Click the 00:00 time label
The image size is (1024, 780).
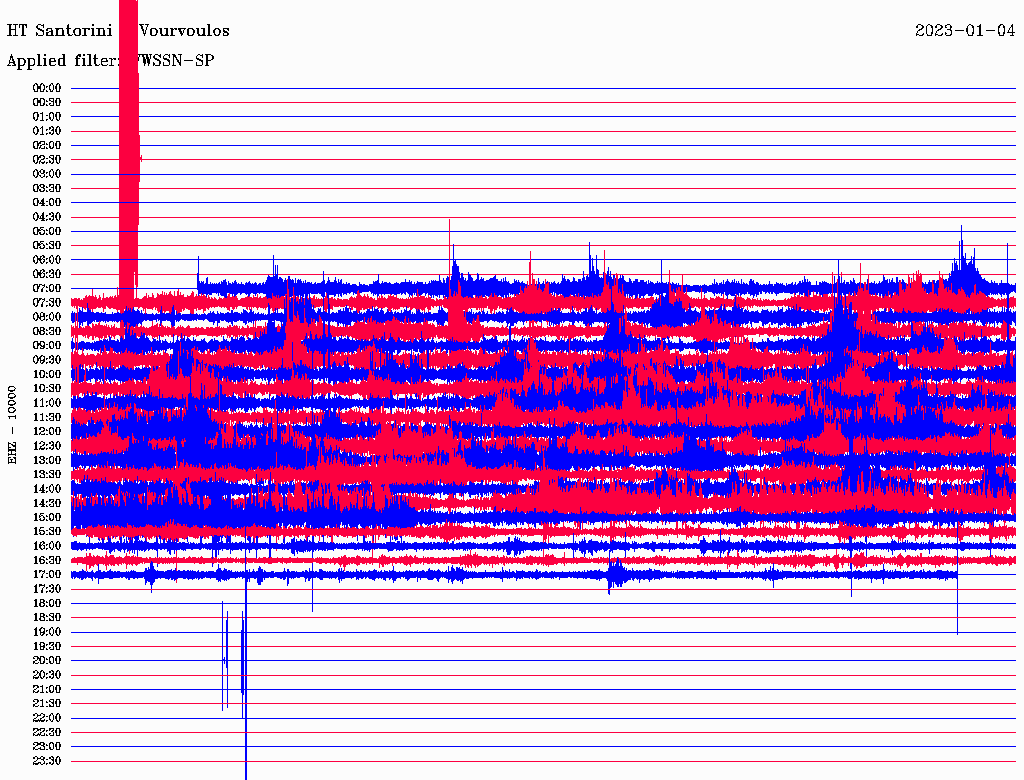coord(47,88)
